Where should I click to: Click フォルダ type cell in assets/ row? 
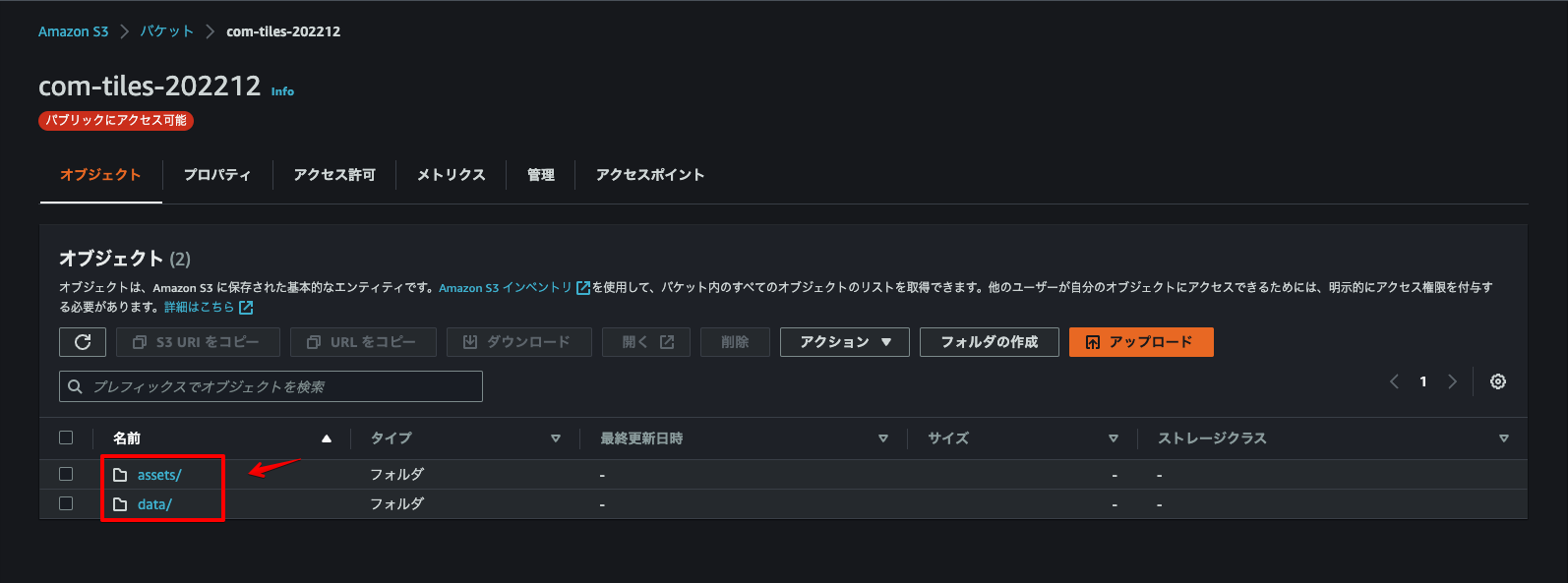coord(397,474)
